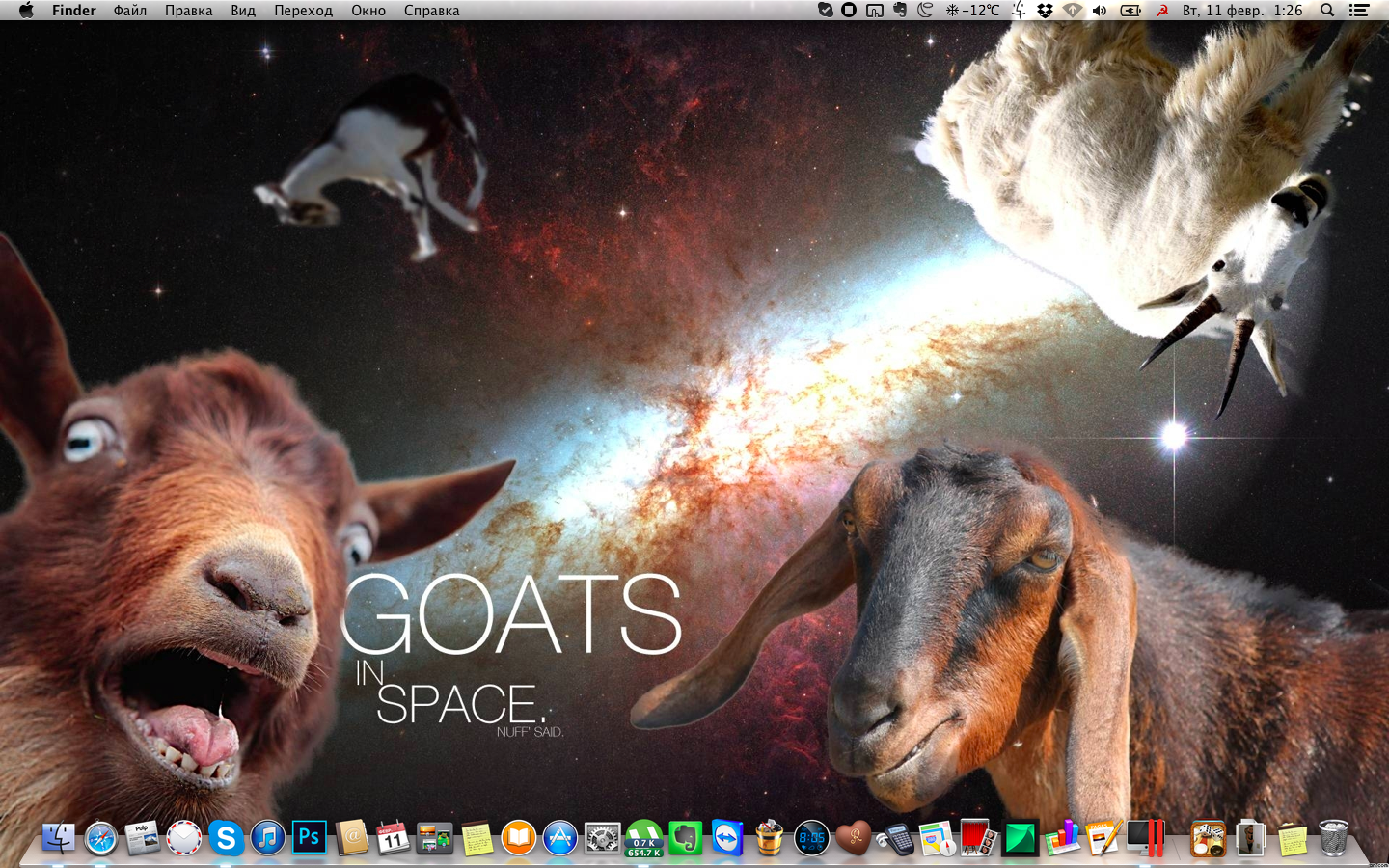The height and width of the screenshot is (868, 1389).
Task: Show battery charging status menu
Action: [x=1130, y=11]
